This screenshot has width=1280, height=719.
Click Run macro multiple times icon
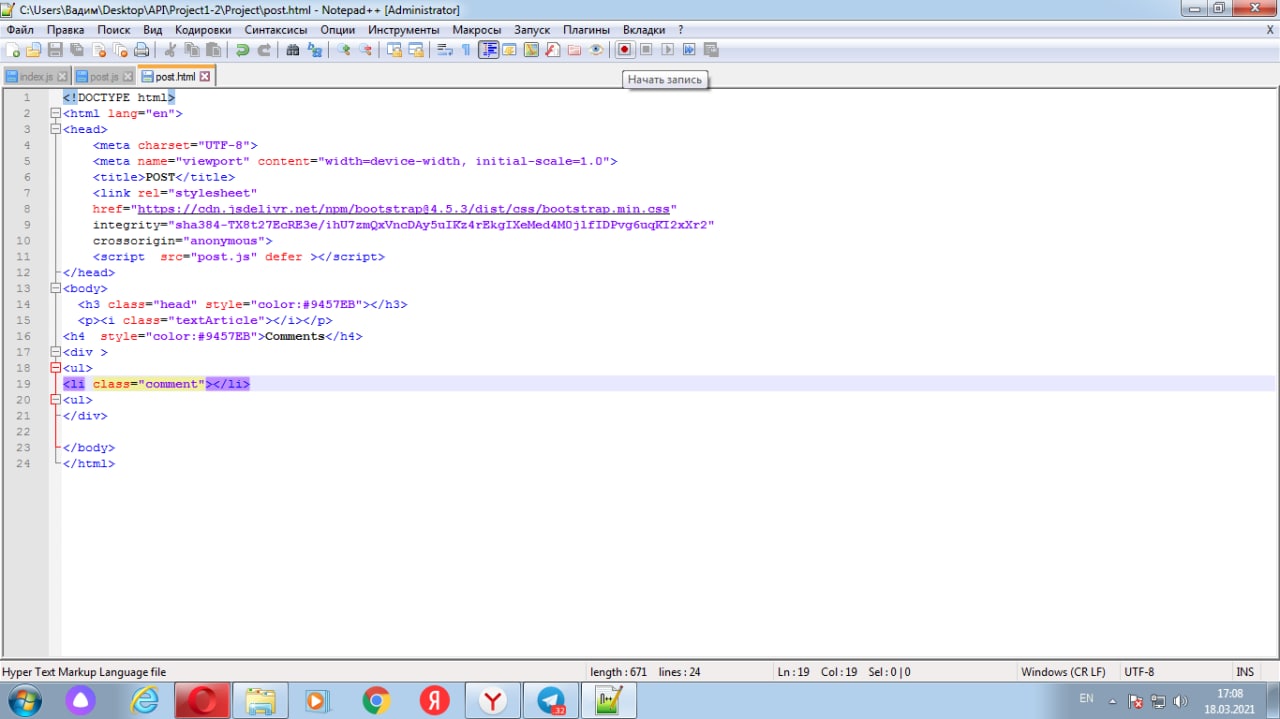point(689,50)
